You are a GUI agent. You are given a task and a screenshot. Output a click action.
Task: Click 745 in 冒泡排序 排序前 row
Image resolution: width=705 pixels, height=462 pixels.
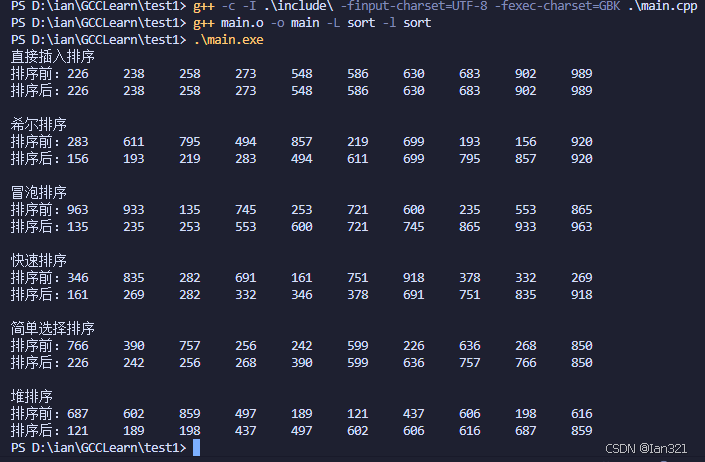tap(245, 210)
